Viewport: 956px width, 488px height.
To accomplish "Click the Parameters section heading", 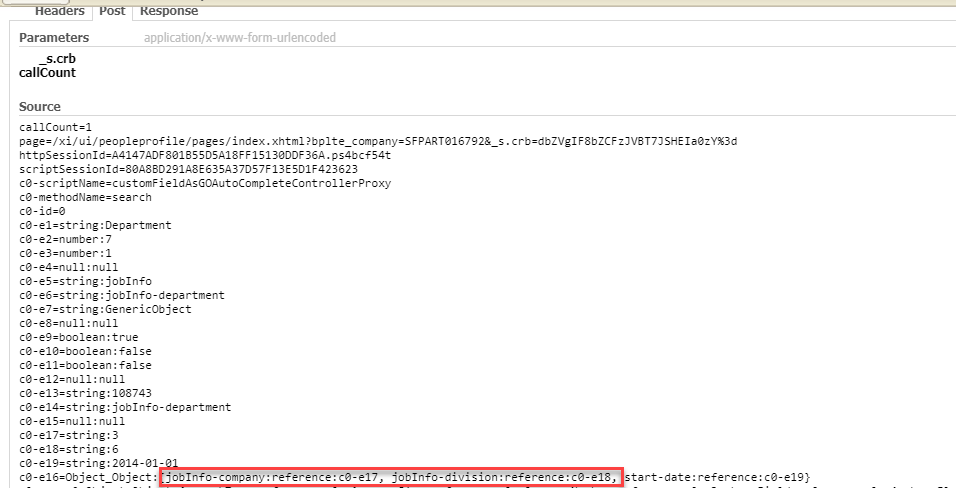I will 54,38.
